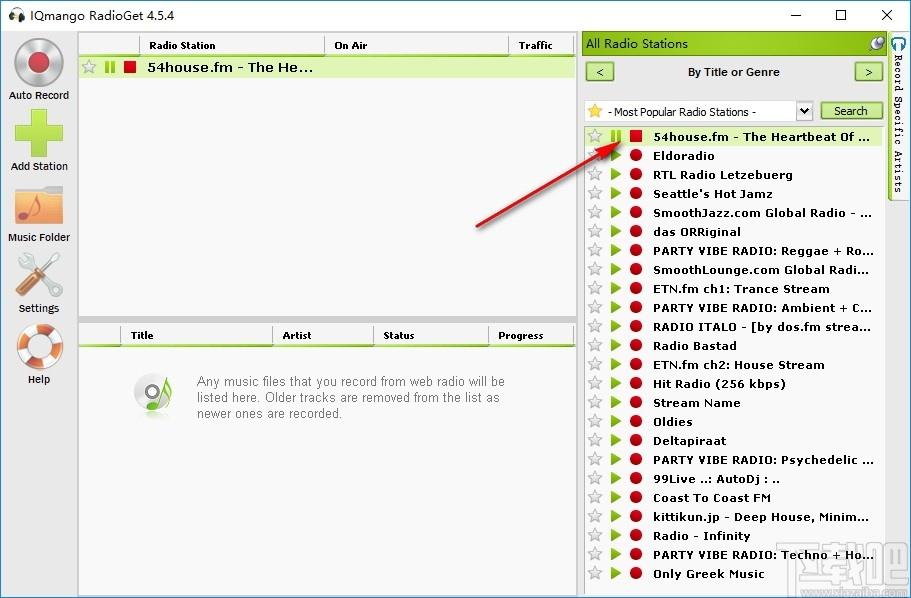
Task: Play Radio Bastad
Action: pos(616,345)
